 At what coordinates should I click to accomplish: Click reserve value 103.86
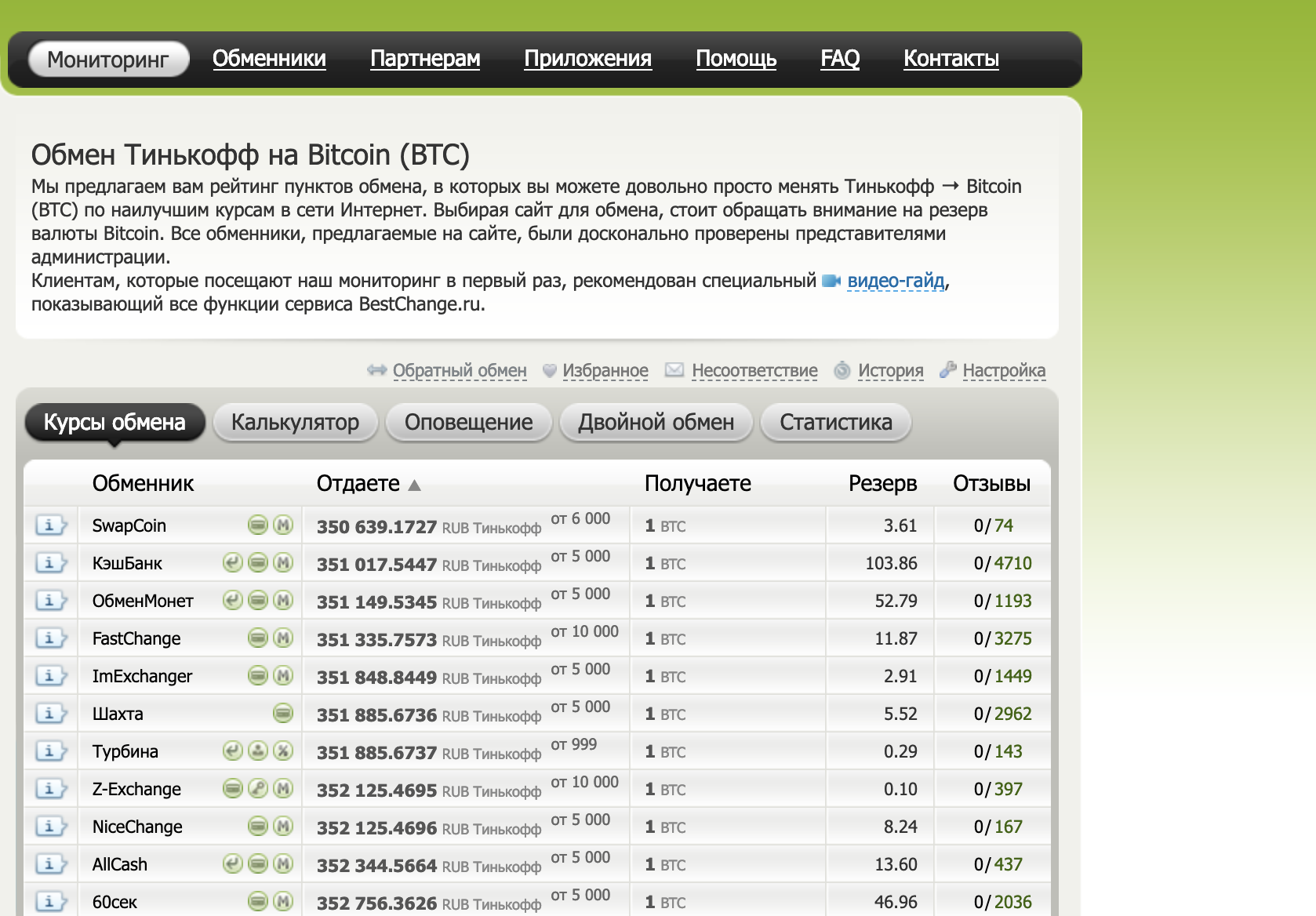(x=891, y=563)
